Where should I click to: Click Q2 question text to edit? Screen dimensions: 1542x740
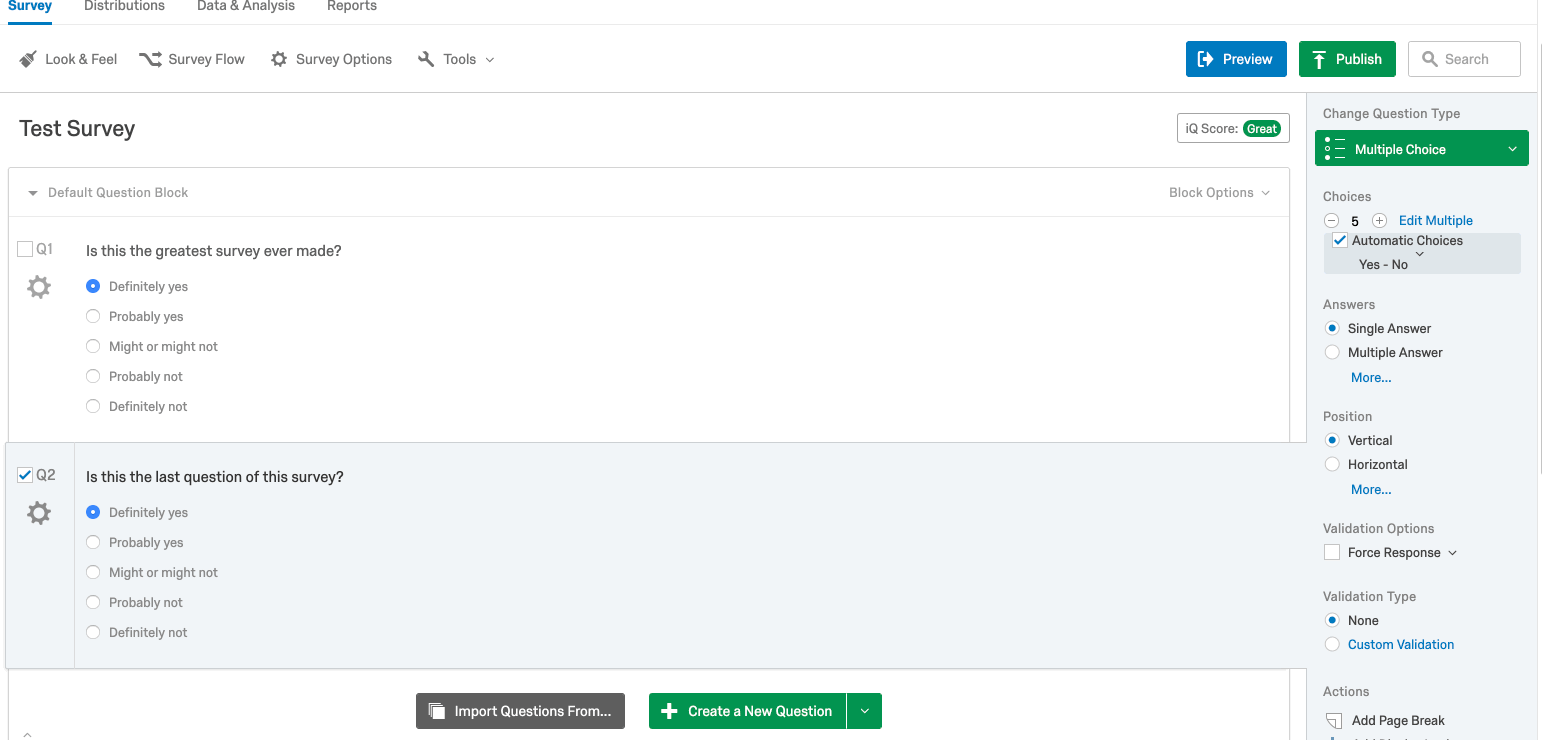215,477
